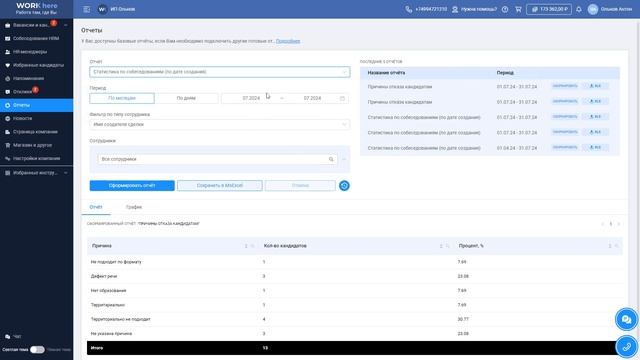Open the end month 07.2024 picker
640x360 pixels.
point(312,98)
